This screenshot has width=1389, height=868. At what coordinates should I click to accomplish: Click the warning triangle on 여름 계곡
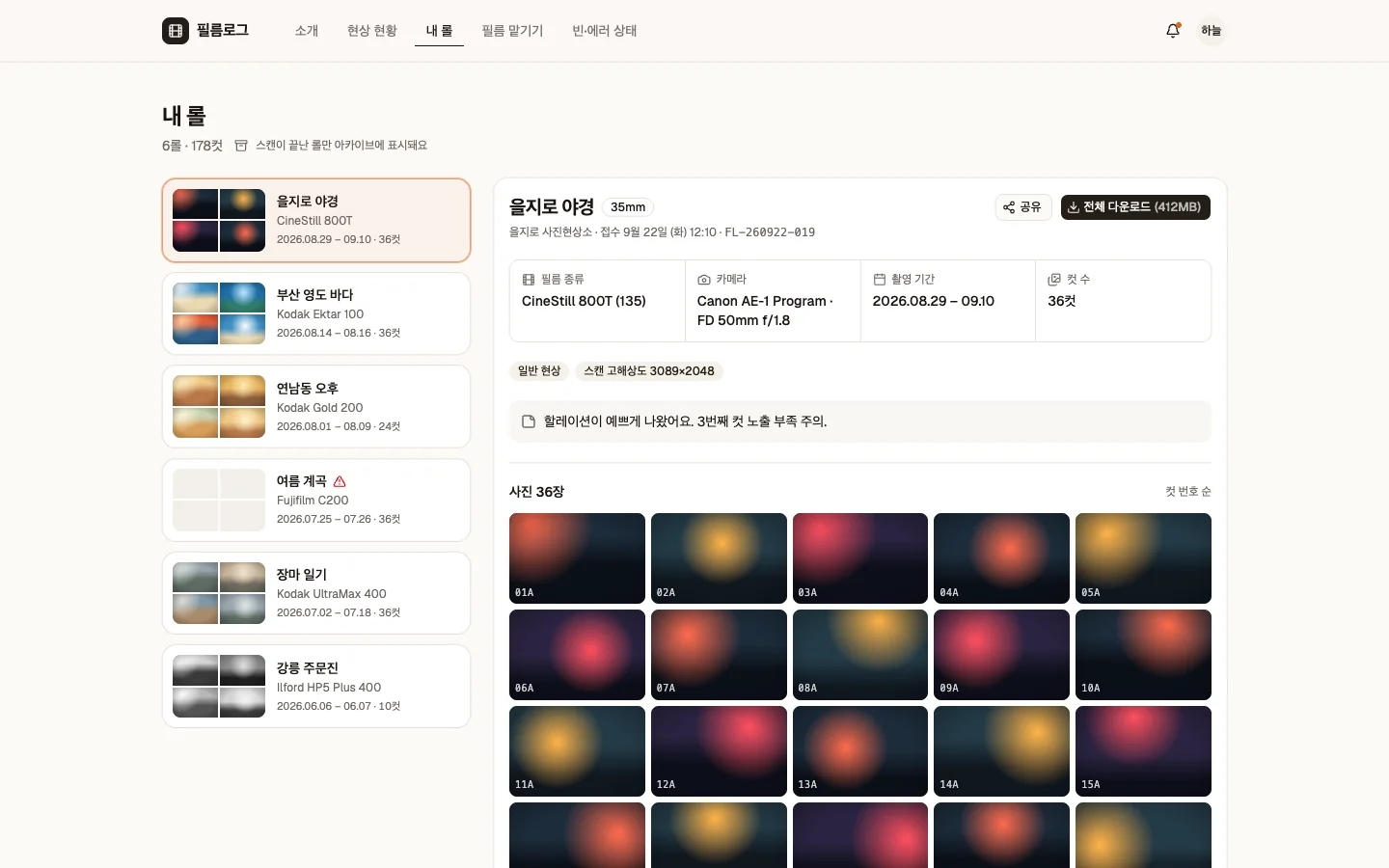(x=340, y=481)
